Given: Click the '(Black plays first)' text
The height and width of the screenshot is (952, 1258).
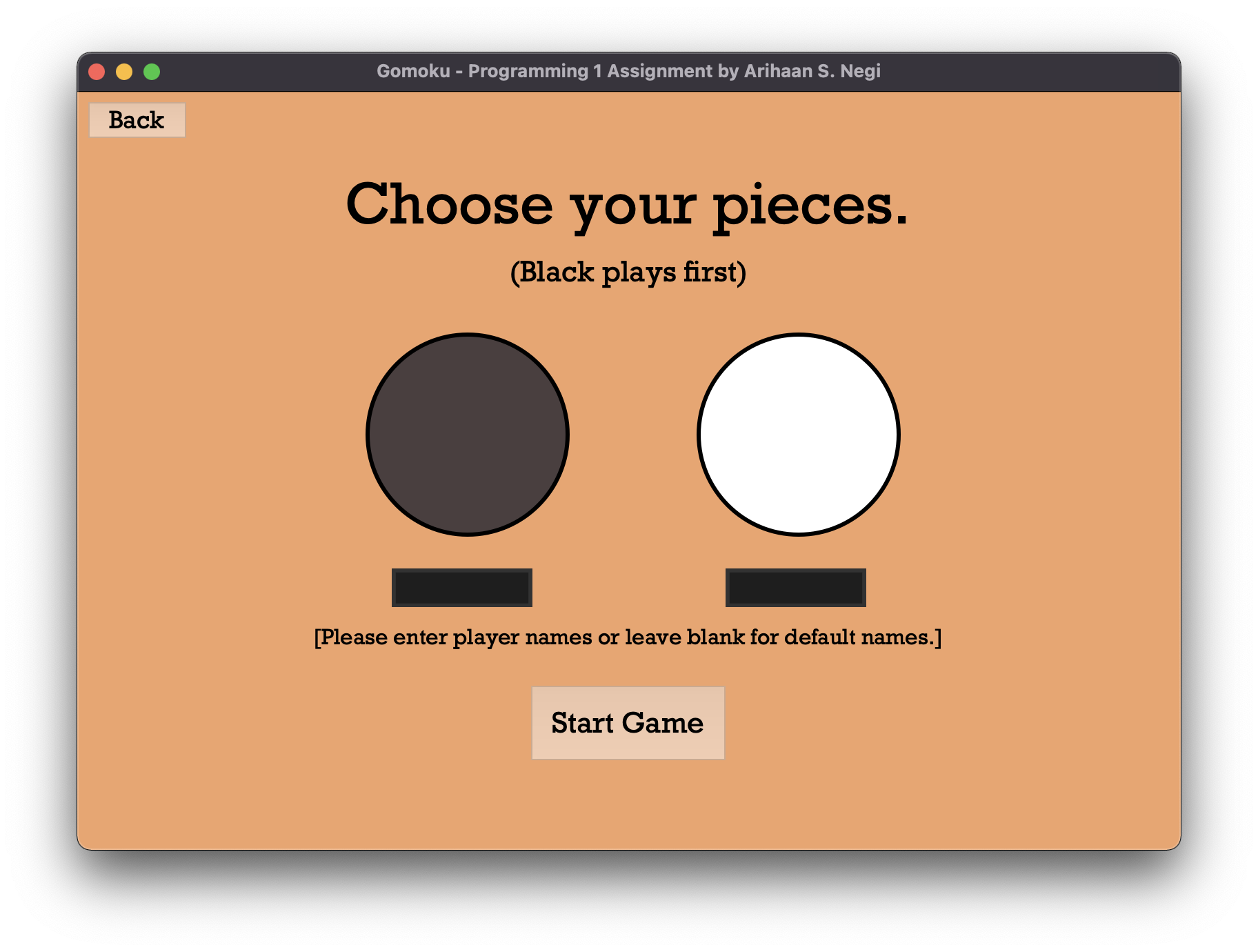Looking at the screenshot, I should pyautogui.click(x=628, y=273).
